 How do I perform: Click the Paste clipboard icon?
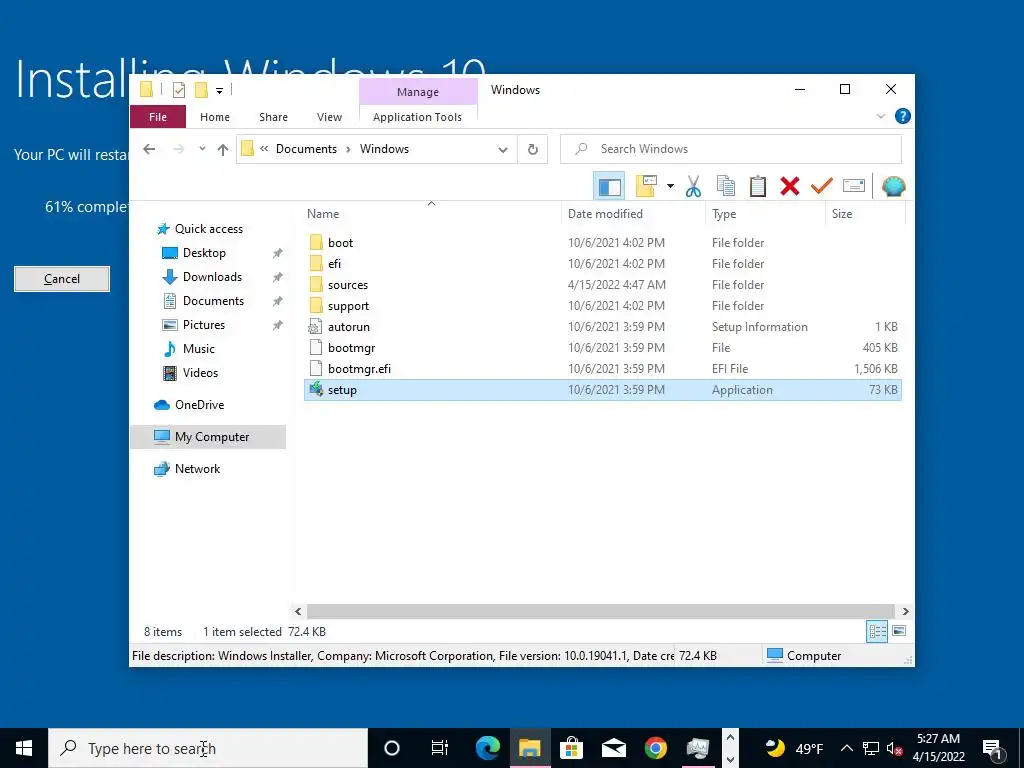tap(758, 187)
